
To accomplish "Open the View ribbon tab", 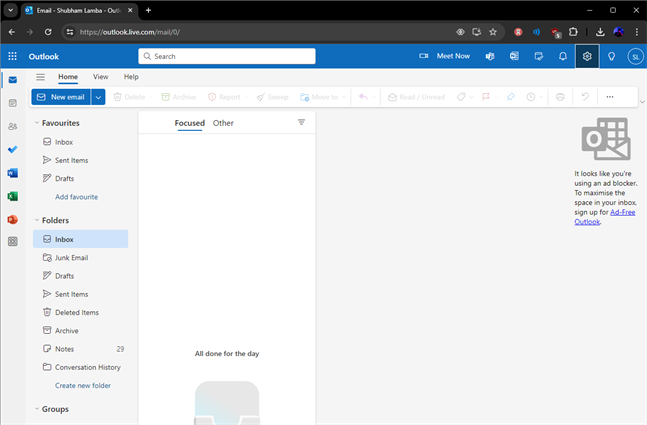I will click(x=101, y=77).
